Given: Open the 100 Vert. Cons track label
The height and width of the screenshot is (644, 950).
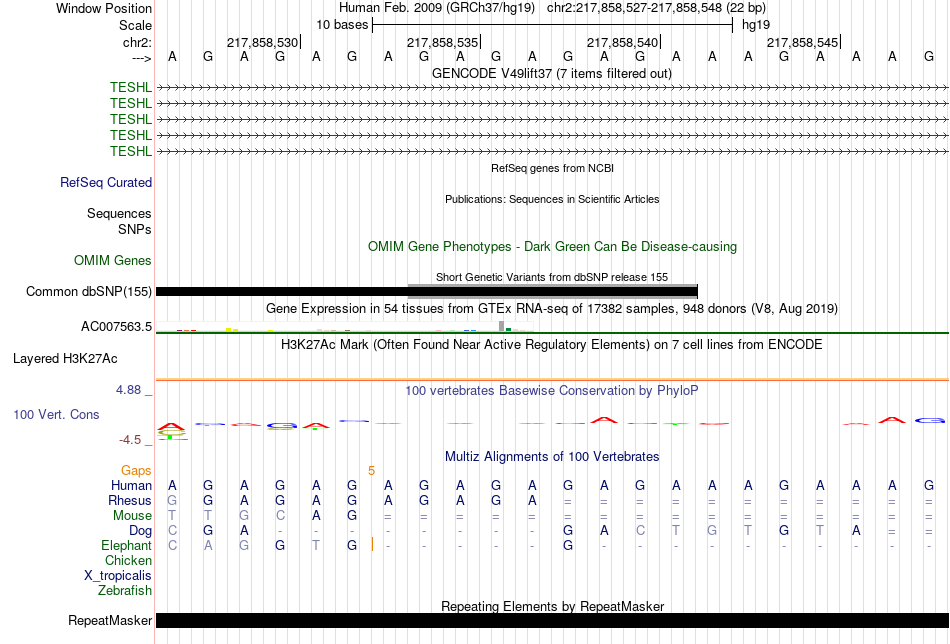Looking at the screenshot, I should (56, 414).
